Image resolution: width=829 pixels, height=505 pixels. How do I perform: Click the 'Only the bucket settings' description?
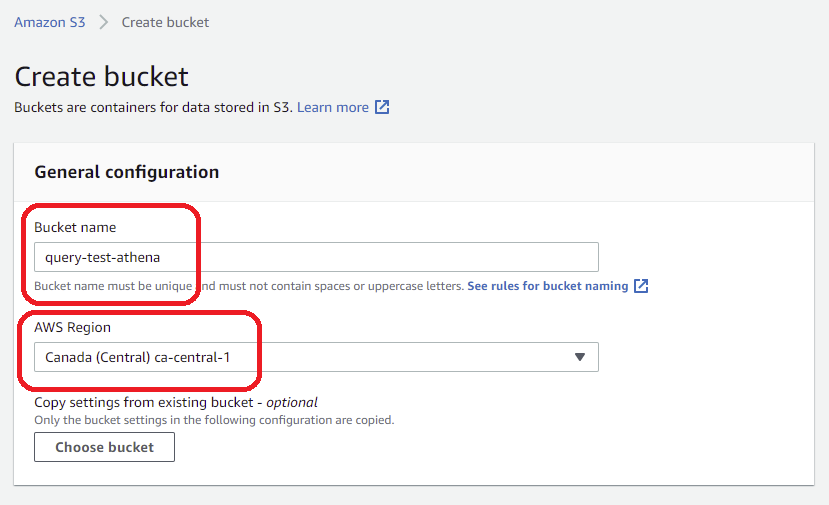click(214, 420)
